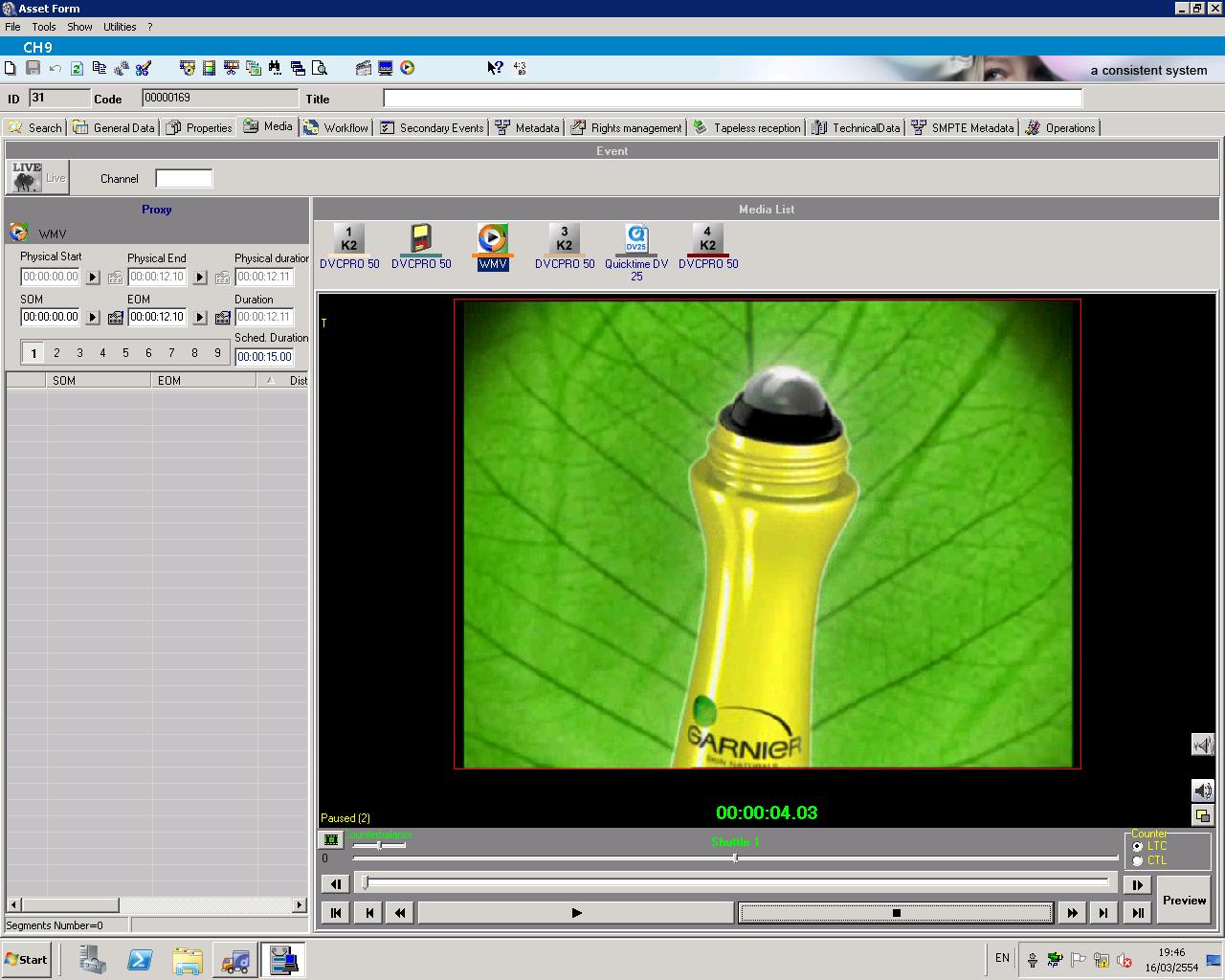Select the LTC counter radio button
Image resolution: width=1225 pixels, height=980 pixels.
click(x=1137, y=846)
